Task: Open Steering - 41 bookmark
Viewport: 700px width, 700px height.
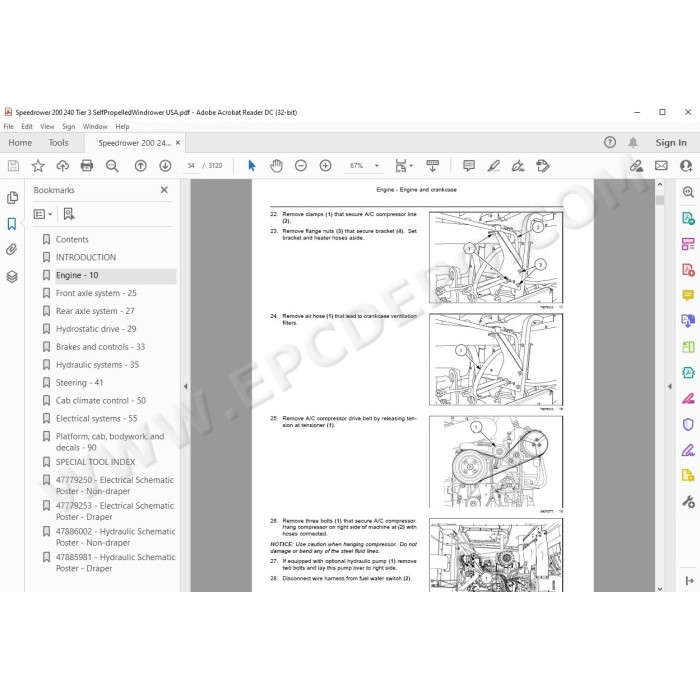Action: (x=79, y=383)
